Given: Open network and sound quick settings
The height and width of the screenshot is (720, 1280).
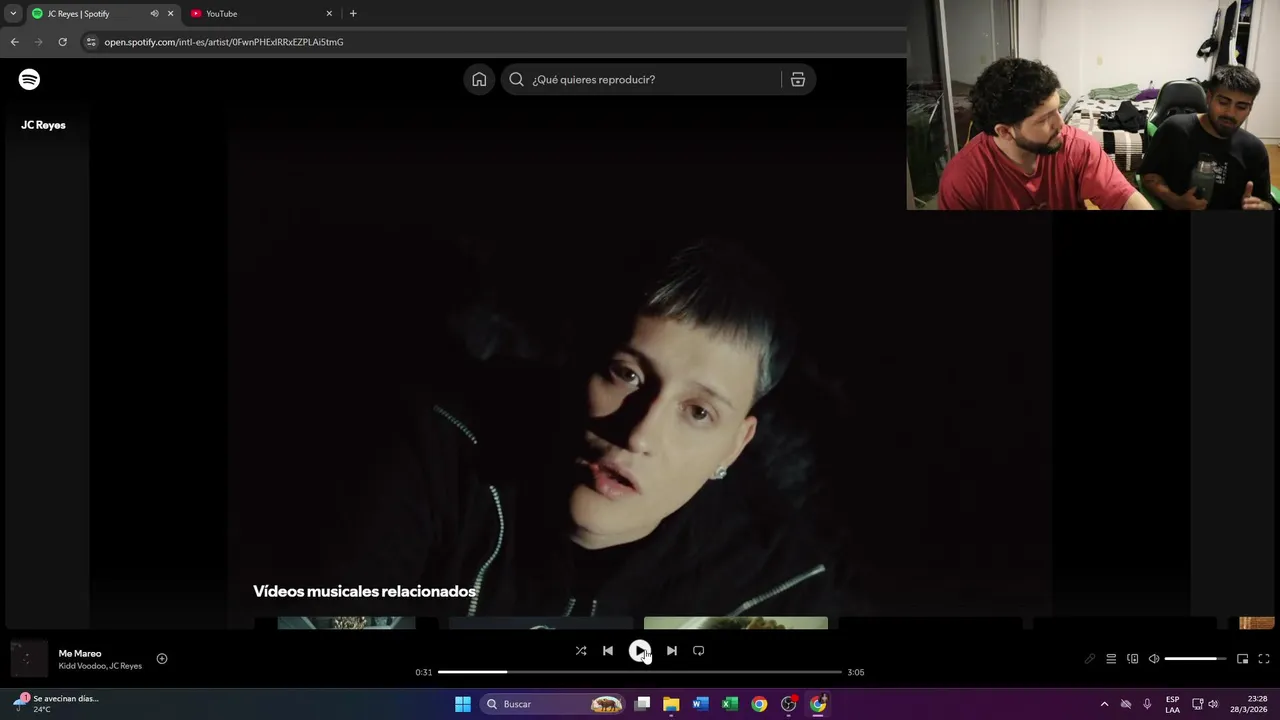Looking at the screenshot, I should pyautogui.click(x=1205, y=704).
